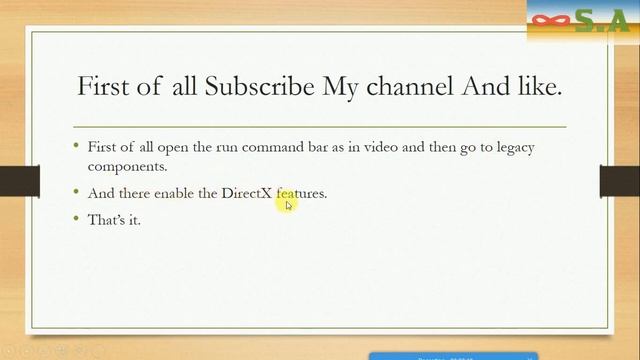Click the word "components." on the slide
Image resolution: width=640 pixels, height=360 pixels.
click(127, 167)
